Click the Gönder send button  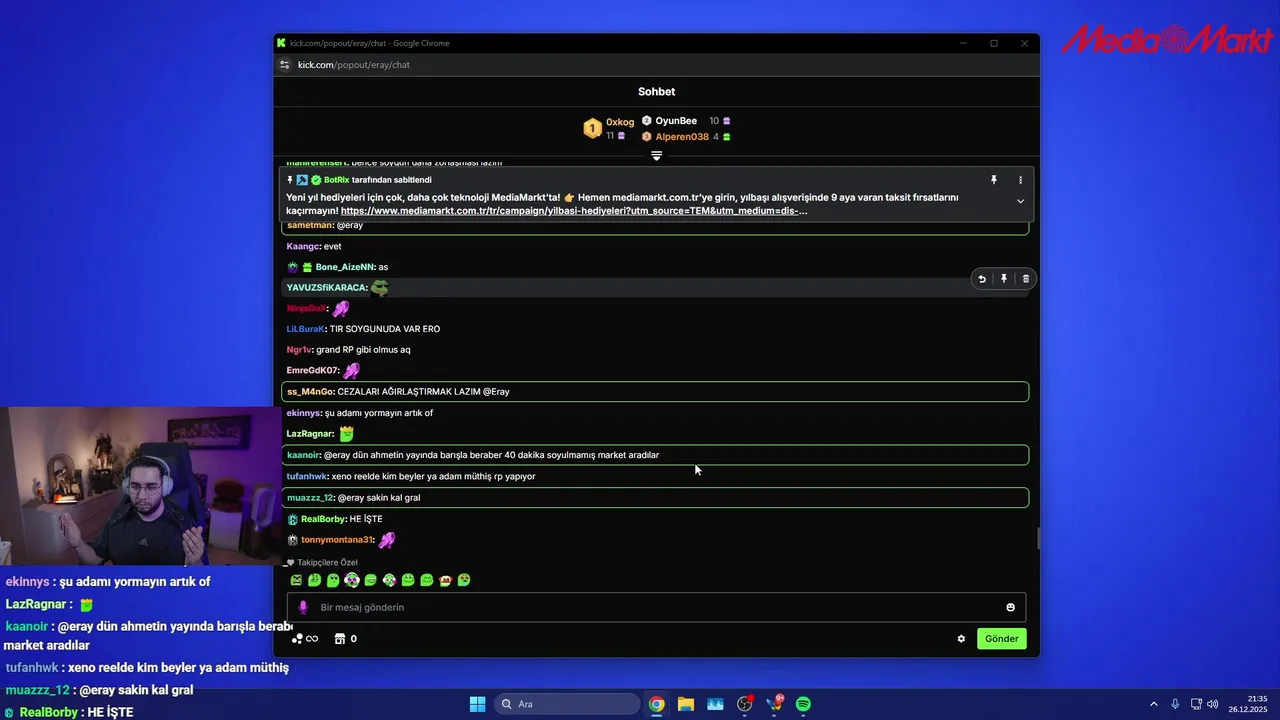(x=1001, y=638)
